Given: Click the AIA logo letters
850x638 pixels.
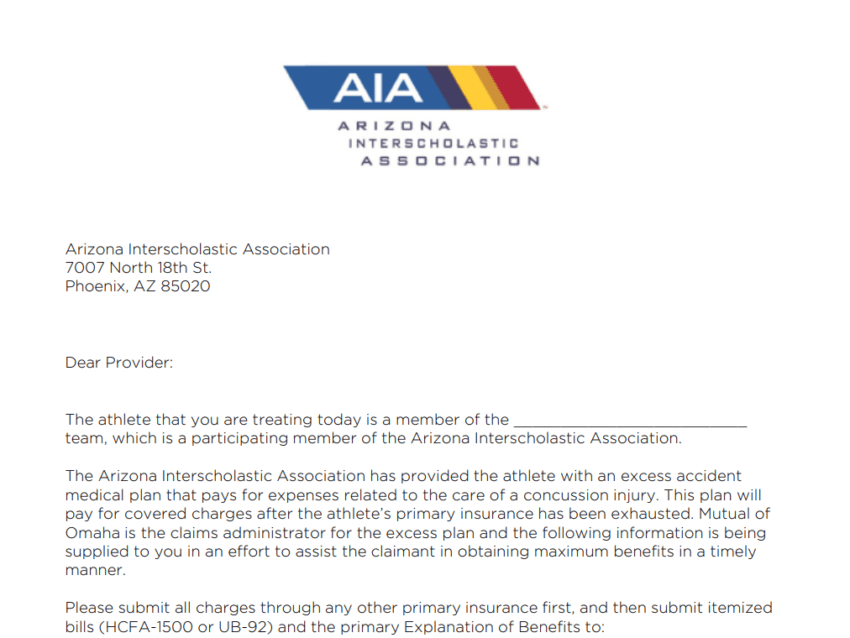Looking at the screenshot, I should coord(378,89).
